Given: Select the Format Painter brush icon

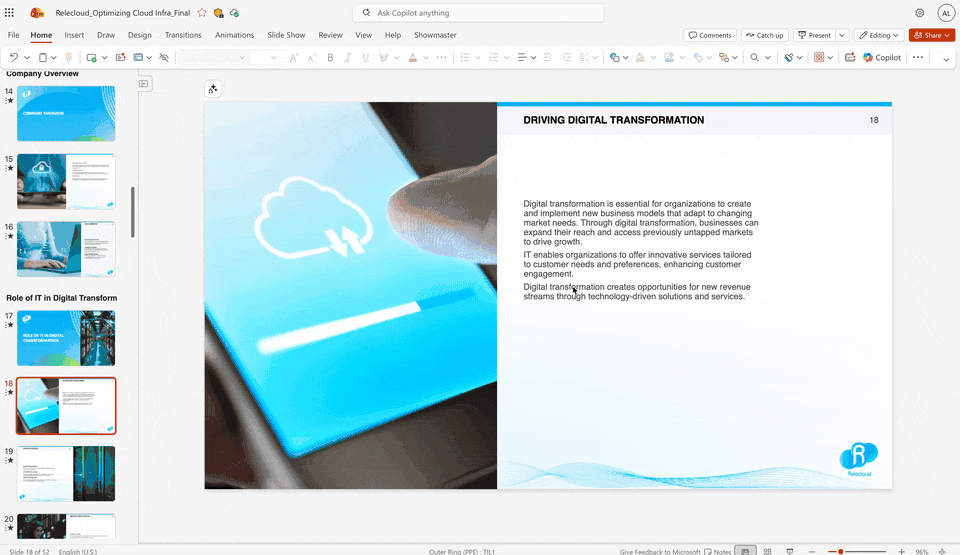Looking at the screenshot, I should pyautogui.click(x=69, y=57).
